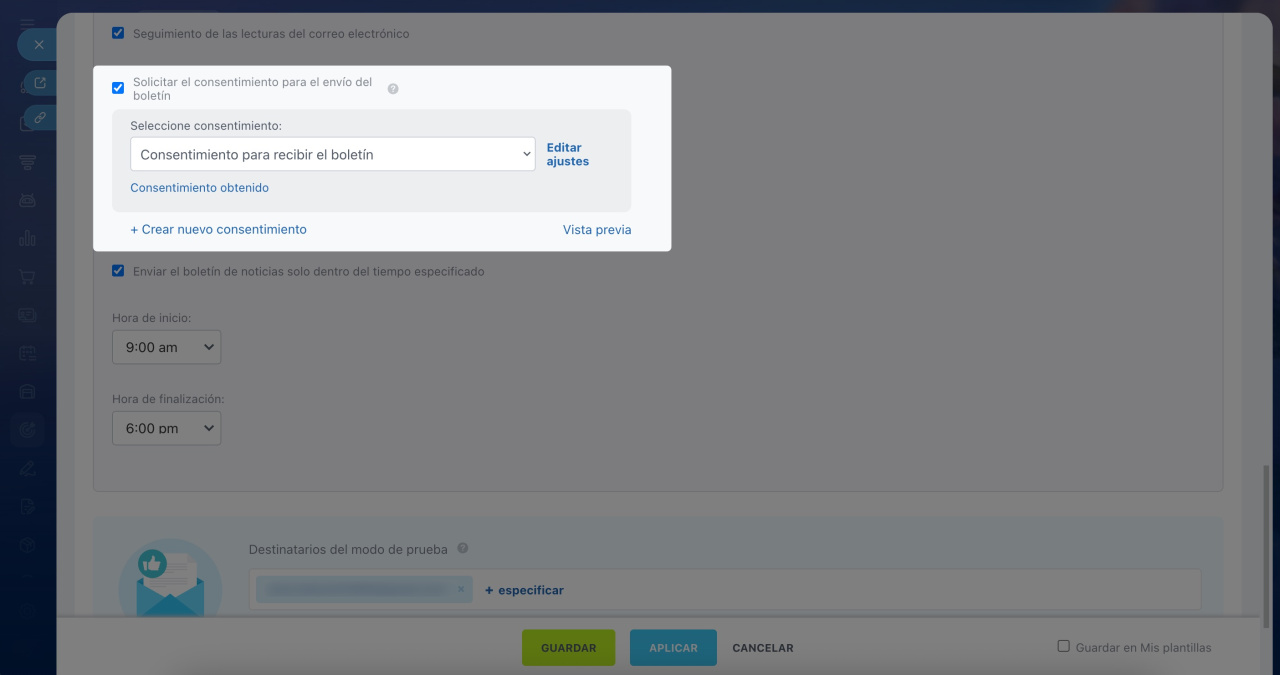Image resolution: width=1280 pixels, height=675 pixels.
Task: Click the funnel icon in sidebar
Action: 27,163
